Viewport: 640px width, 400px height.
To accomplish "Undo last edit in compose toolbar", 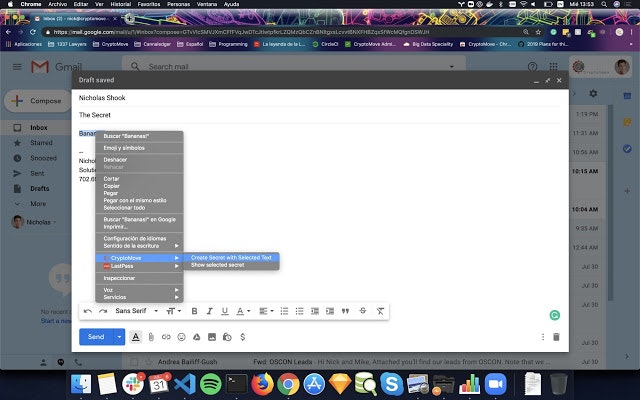I will 87,311.
